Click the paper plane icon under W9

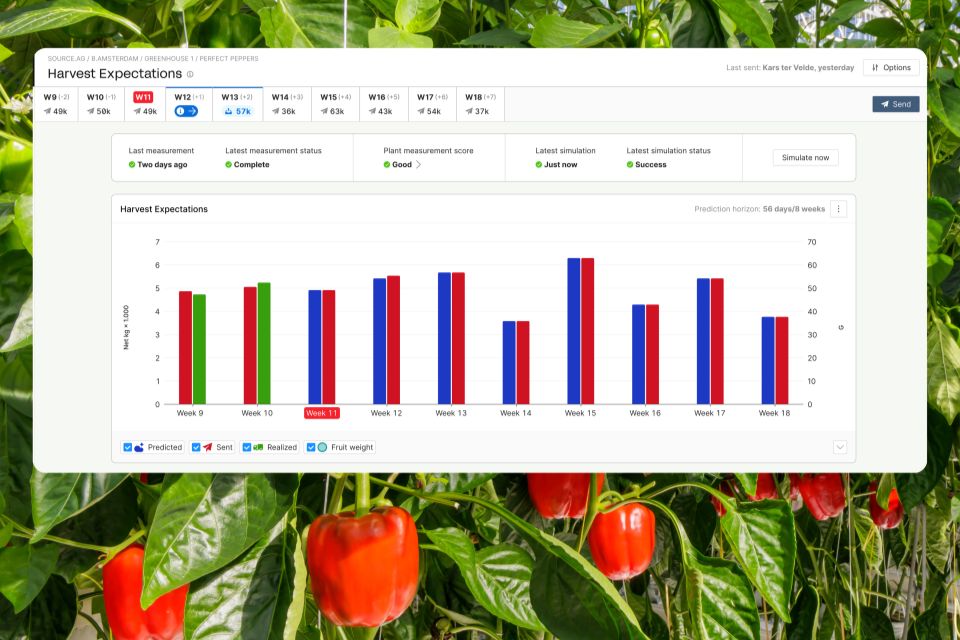pyautogui.click(x=47, y=111)
